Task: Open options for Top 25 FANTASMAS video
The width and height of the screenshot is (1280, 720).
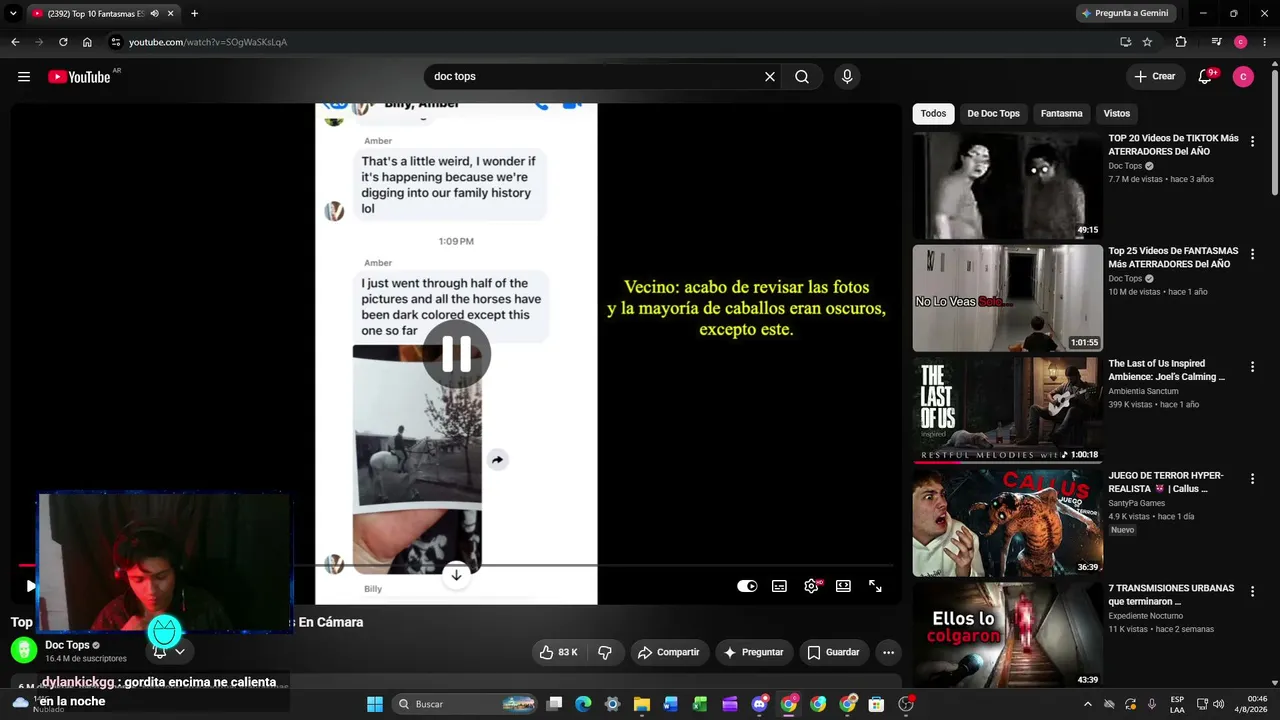Action: (x=1252, y=255)
